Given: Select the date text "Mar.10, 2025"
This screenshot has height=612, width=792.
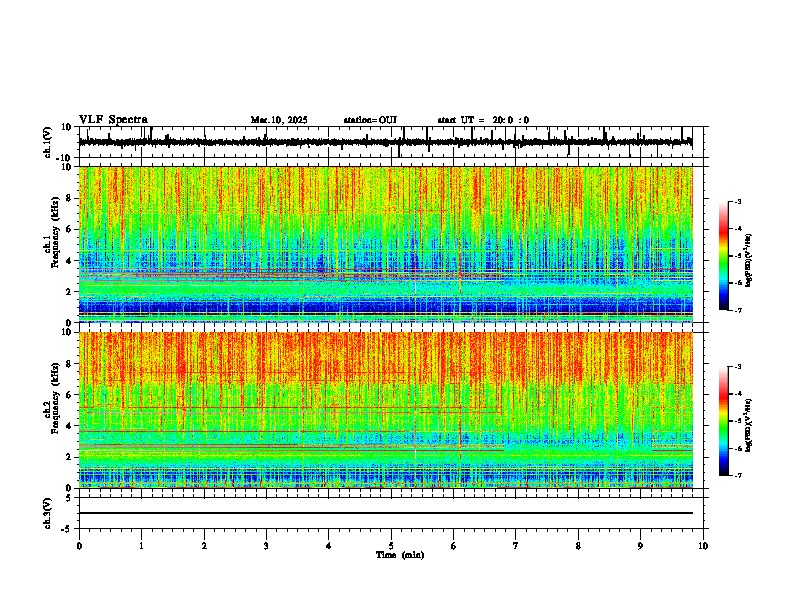Looking at the screenshot, I should (279, 120).
